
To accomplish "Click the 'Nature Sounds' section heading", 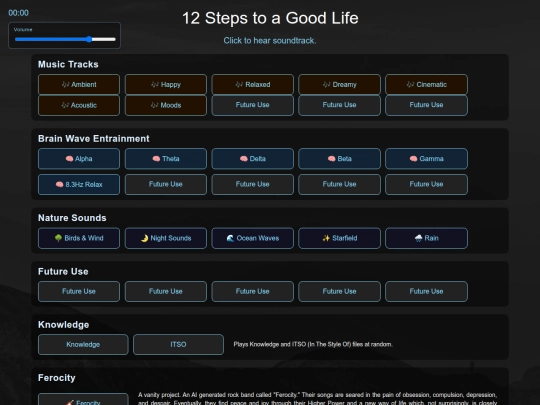I will click(72, 218).
